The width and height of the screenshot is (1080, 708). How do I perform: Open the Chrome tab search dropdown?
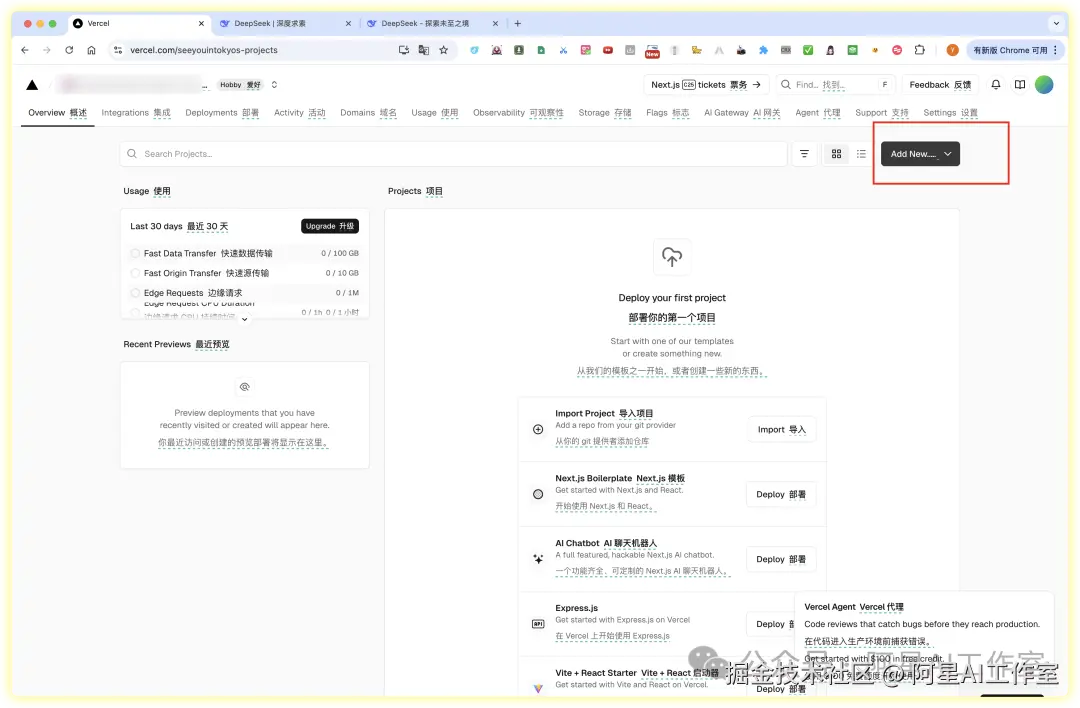(1056, 23)
